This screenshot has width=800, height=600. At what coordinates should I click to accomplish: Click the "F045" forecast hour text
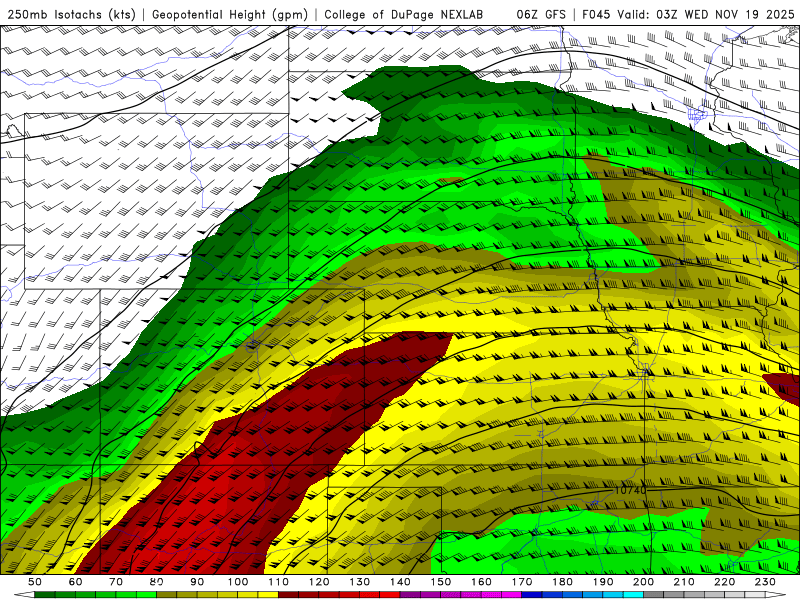click(x=596, y=15)
